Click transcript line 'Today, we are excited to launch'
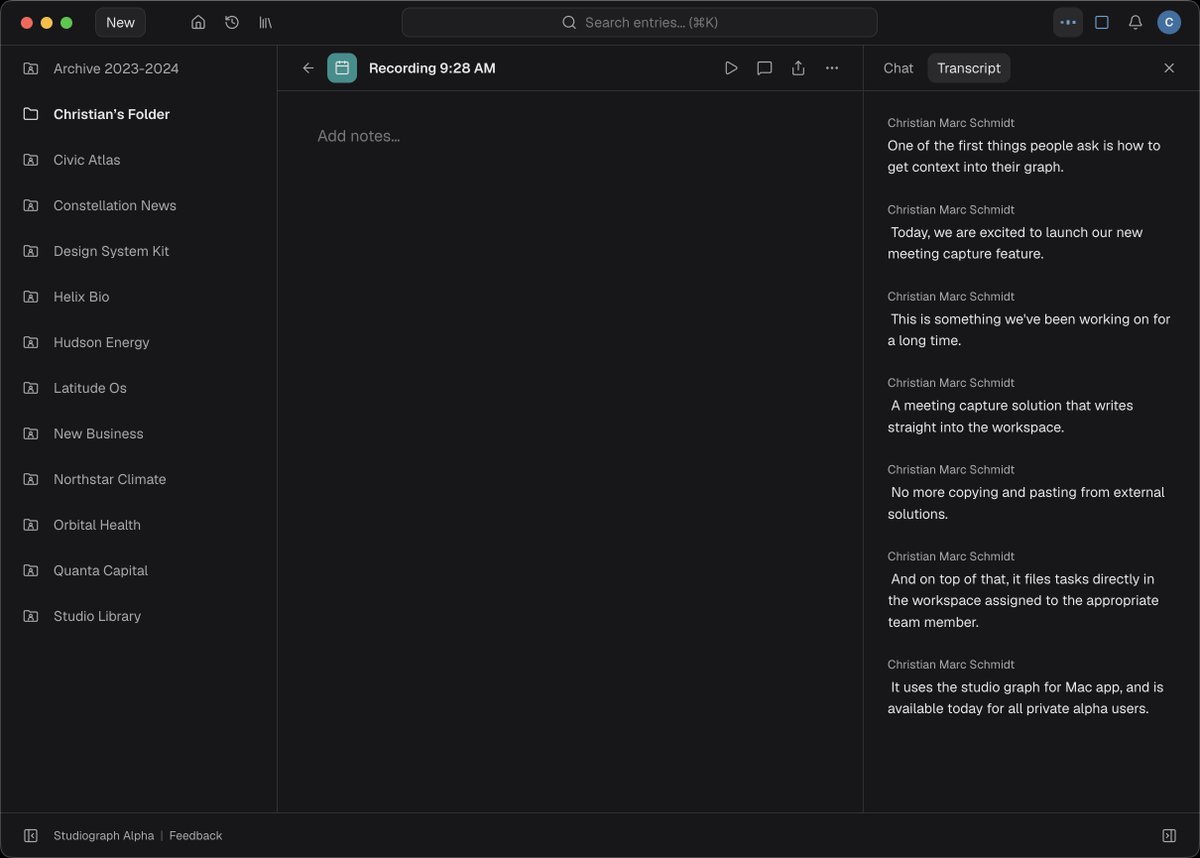Screen dimensions: 1200x858 click(x=1017, y=243)
